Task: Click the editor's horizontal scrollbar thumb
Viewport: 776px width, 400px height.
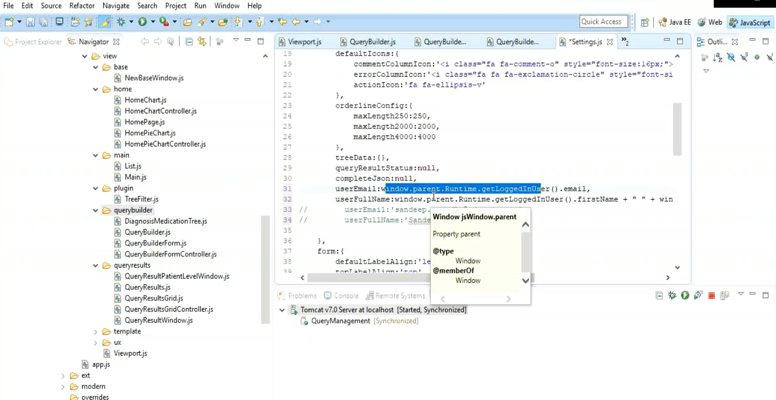Action: (x=368, y=278)
